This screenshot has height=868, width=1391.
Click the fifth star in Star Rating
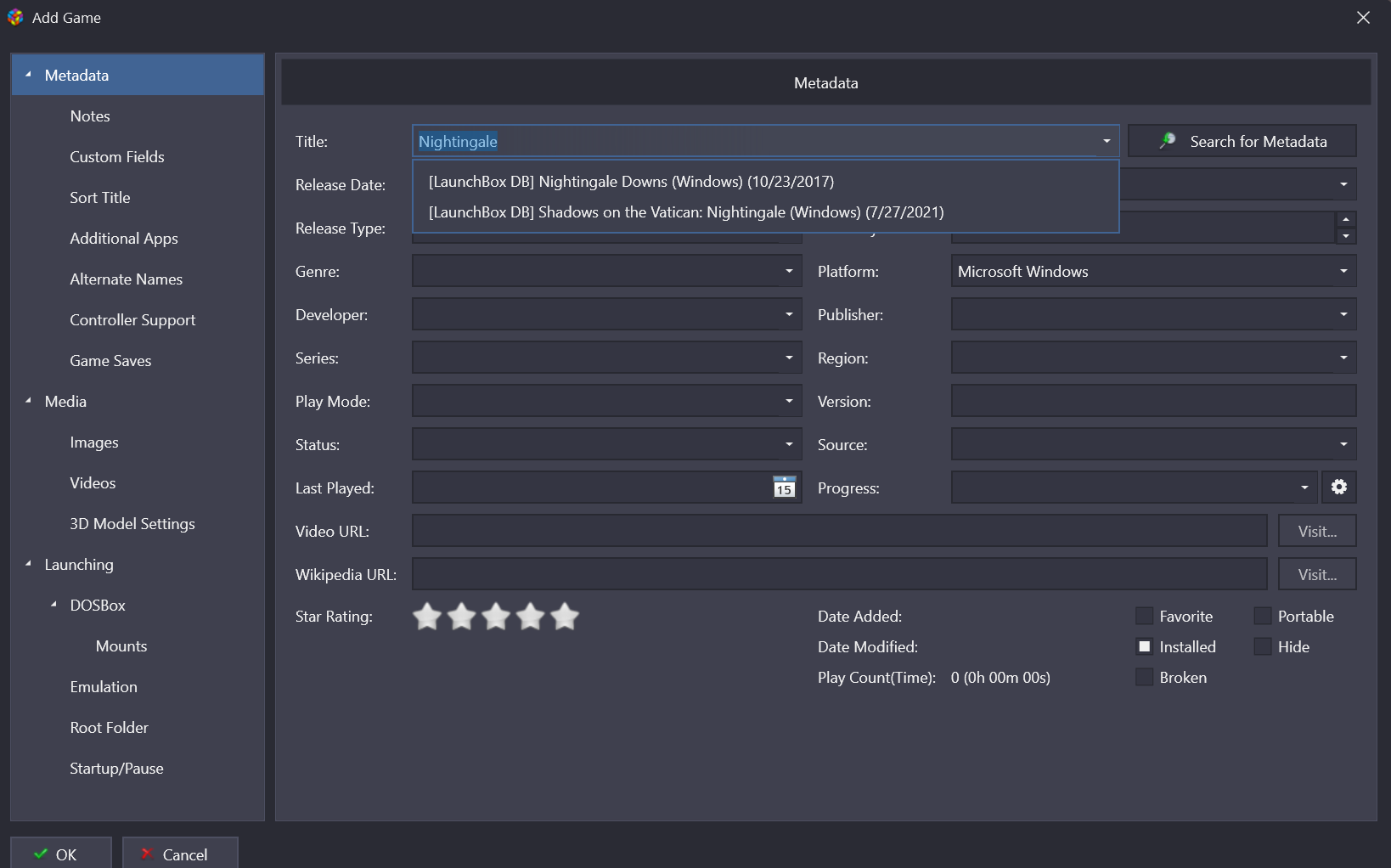tap(565, 617)
